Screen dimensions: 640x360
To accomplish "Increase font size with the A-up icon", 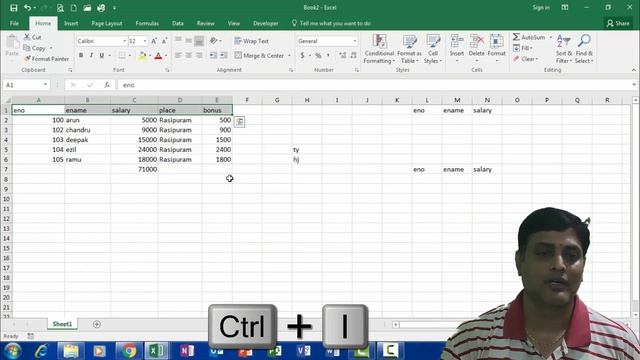I will 154,41.
